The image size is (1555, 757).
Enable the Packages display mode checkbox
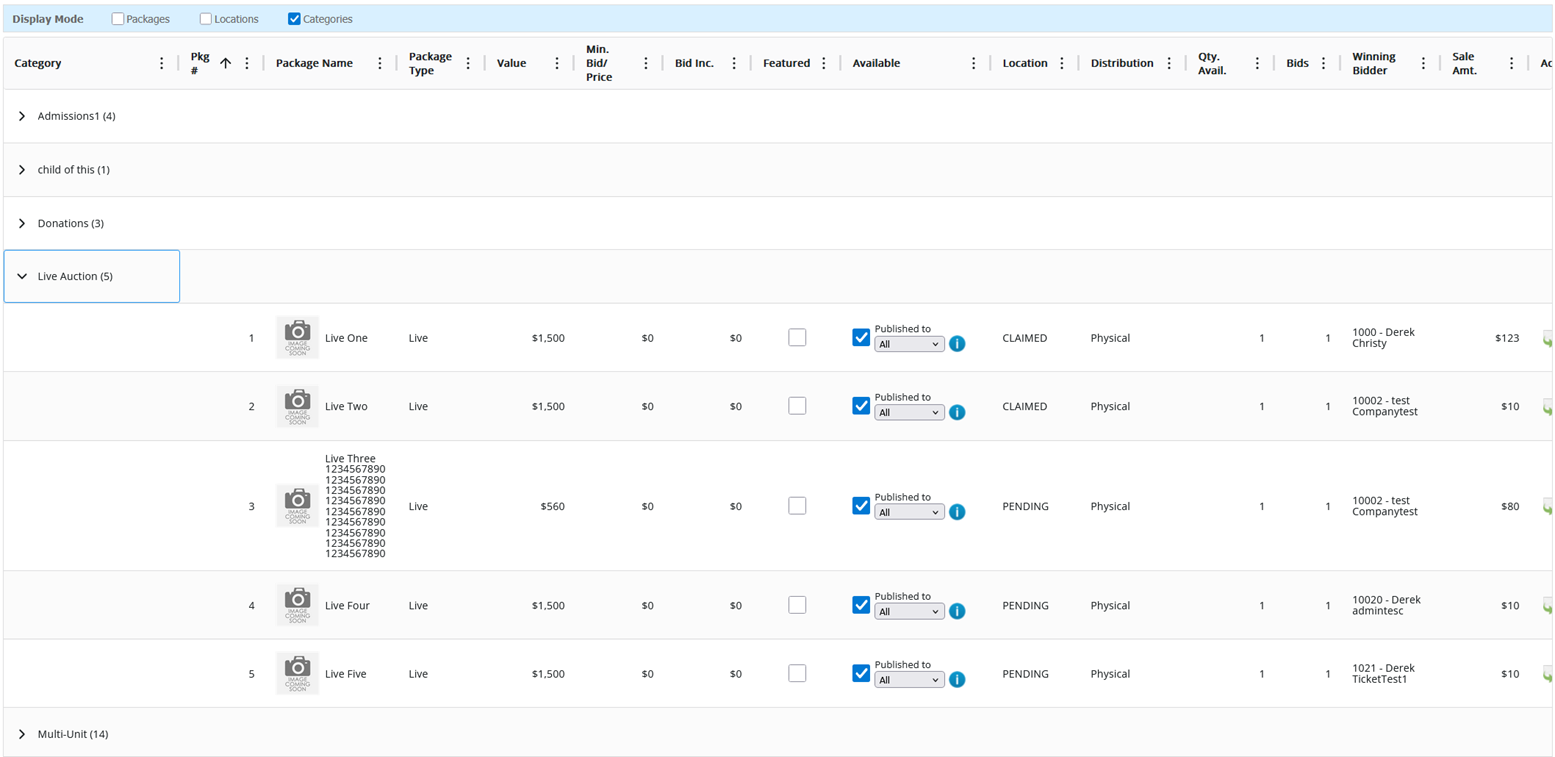pyautogui.click(x=118, y=19)
